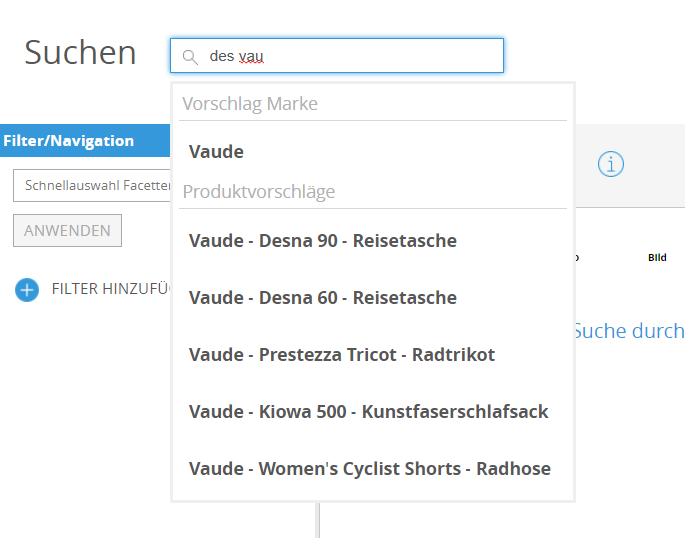Screen dimensions: 685x538
Task: Open the info circle icon
Action: click(x=610, y=164)
